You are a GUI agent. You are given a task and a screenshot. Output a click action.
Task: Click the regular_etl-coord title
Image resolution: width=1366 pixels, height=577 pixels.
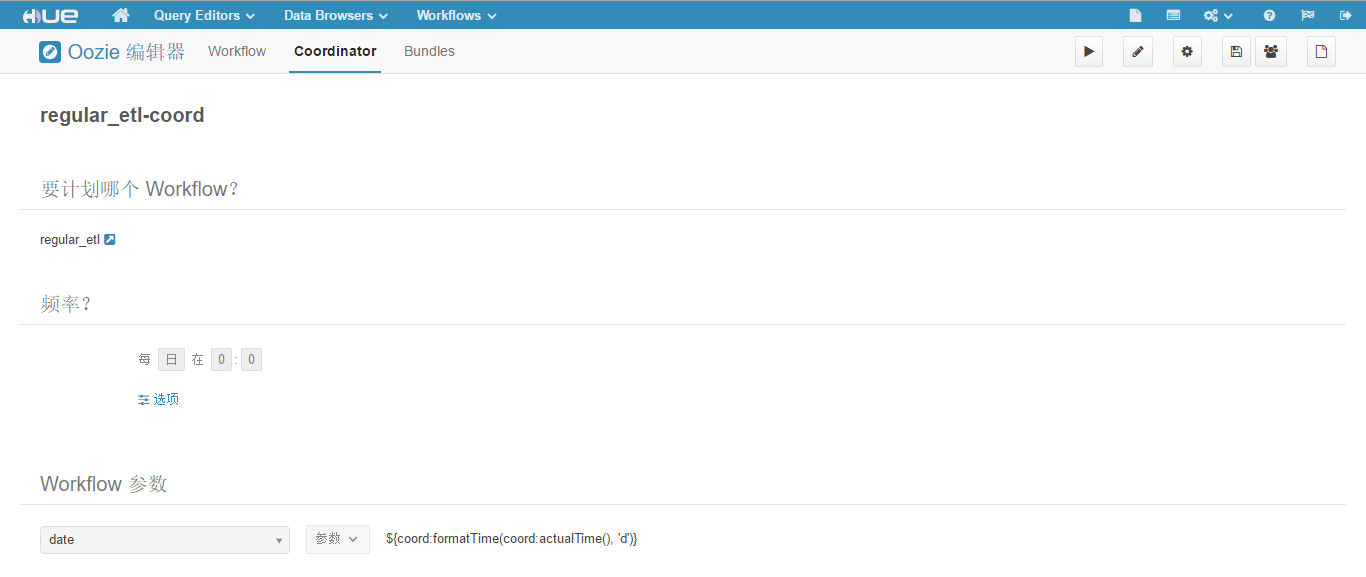click(x=122, y=115)
